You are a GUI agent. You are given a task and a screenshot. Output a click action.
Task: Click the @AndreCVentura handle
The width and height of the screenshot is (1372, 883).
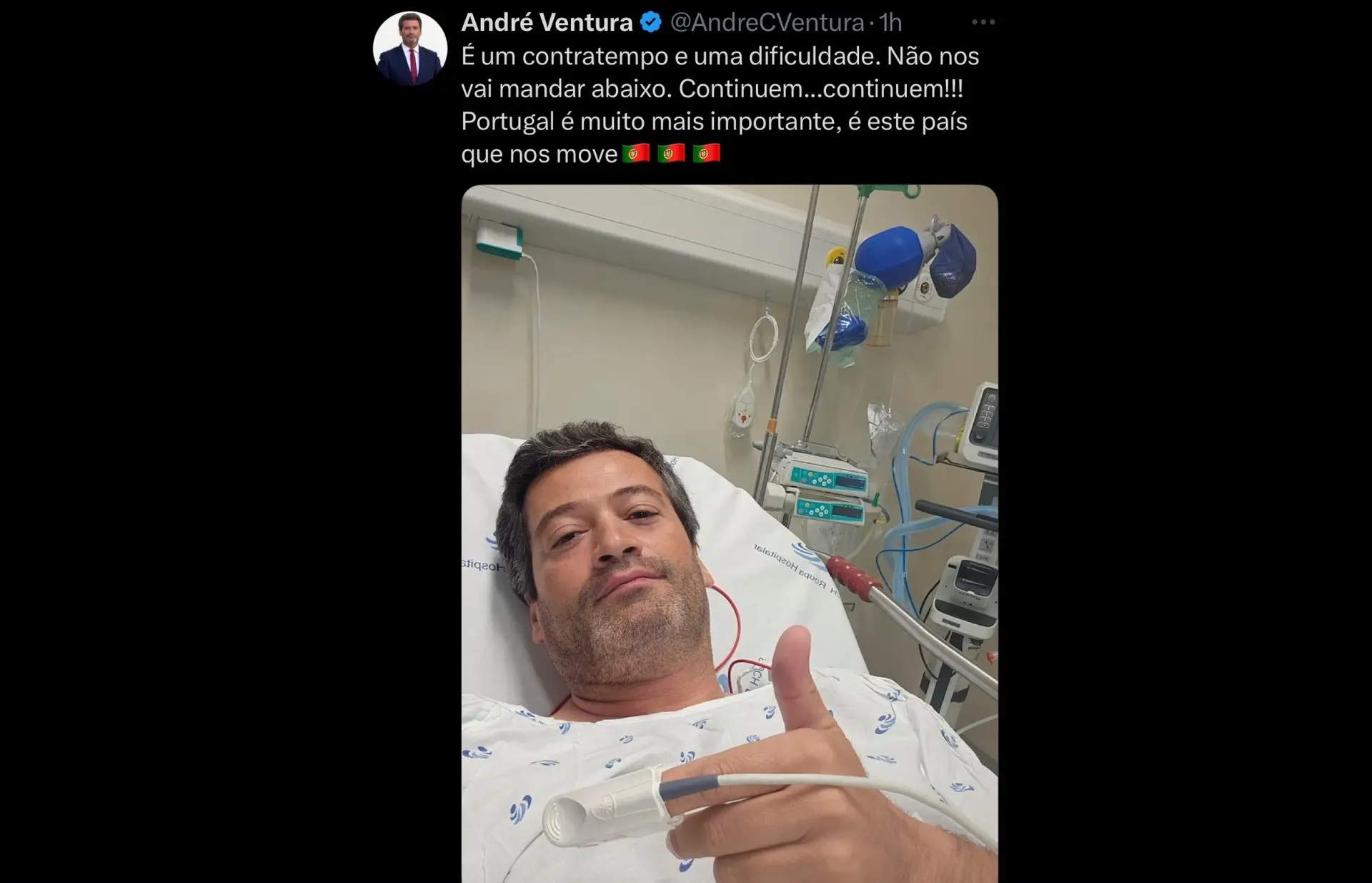767,22
